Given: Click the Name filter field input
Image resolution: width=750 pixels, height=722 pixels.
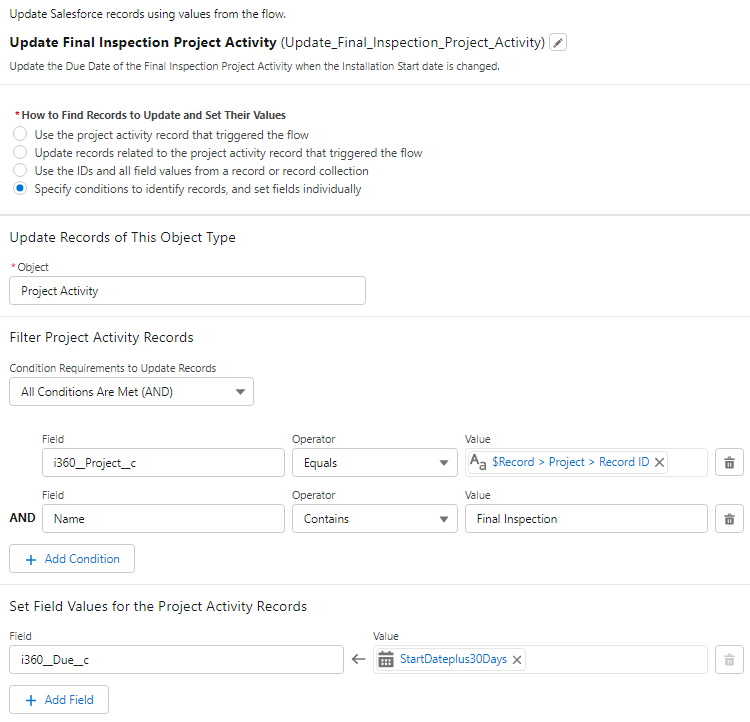Looking at the screenshot, I should (x=163, y=518).
